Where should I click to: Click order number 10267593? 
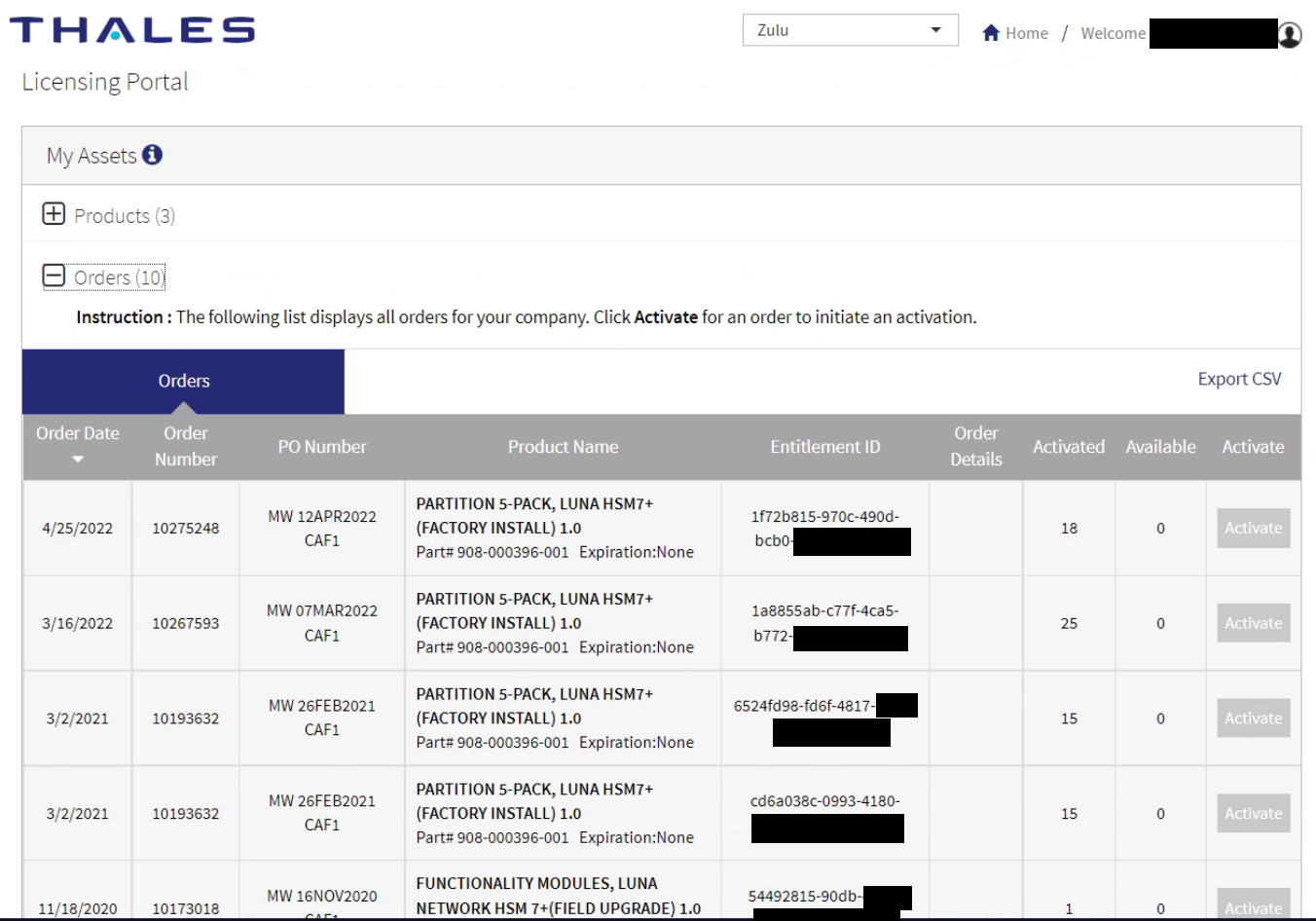click(x=185, y=624)
